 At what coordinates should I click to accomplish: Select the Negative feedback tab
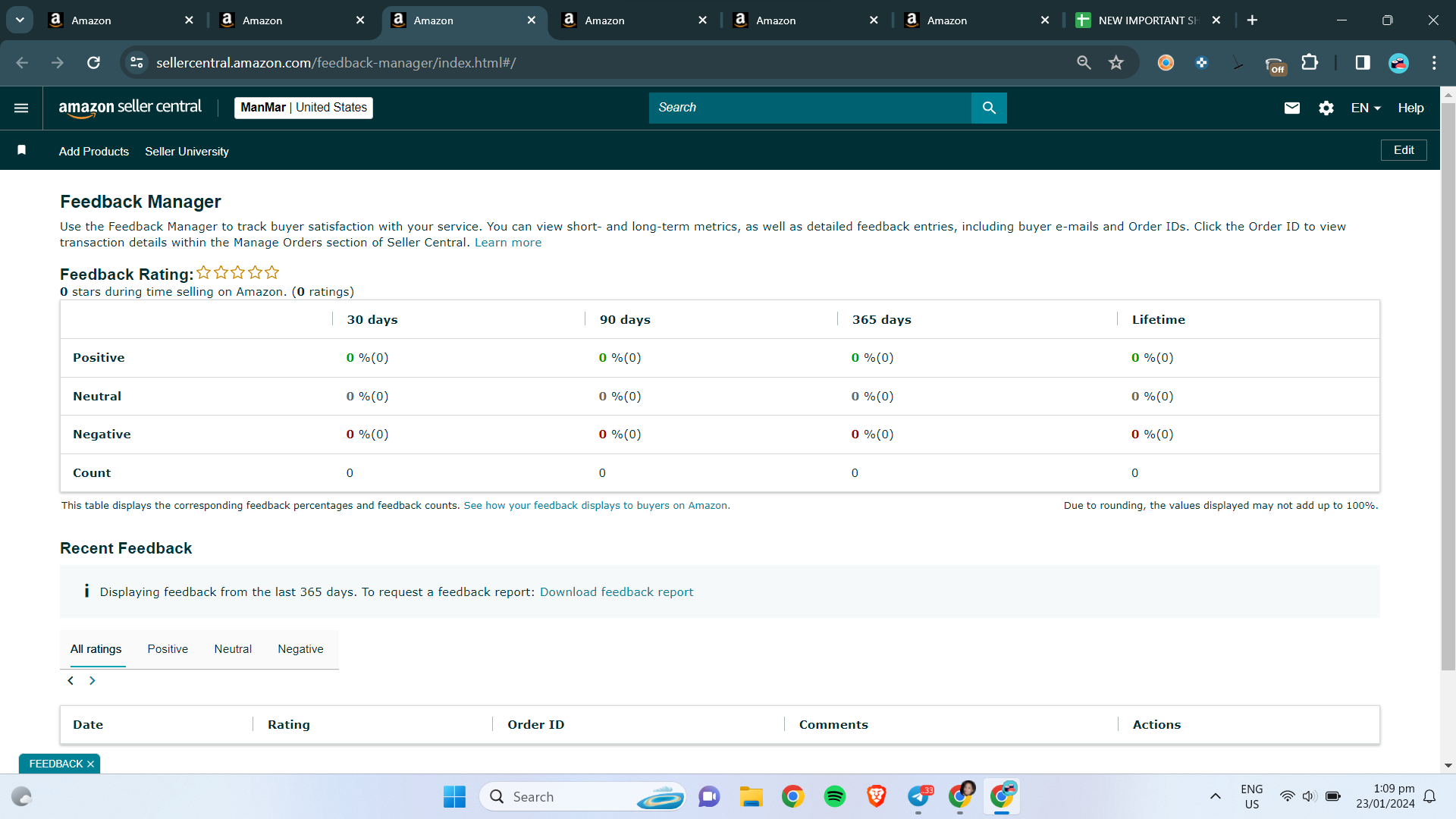tap(300, 649)
